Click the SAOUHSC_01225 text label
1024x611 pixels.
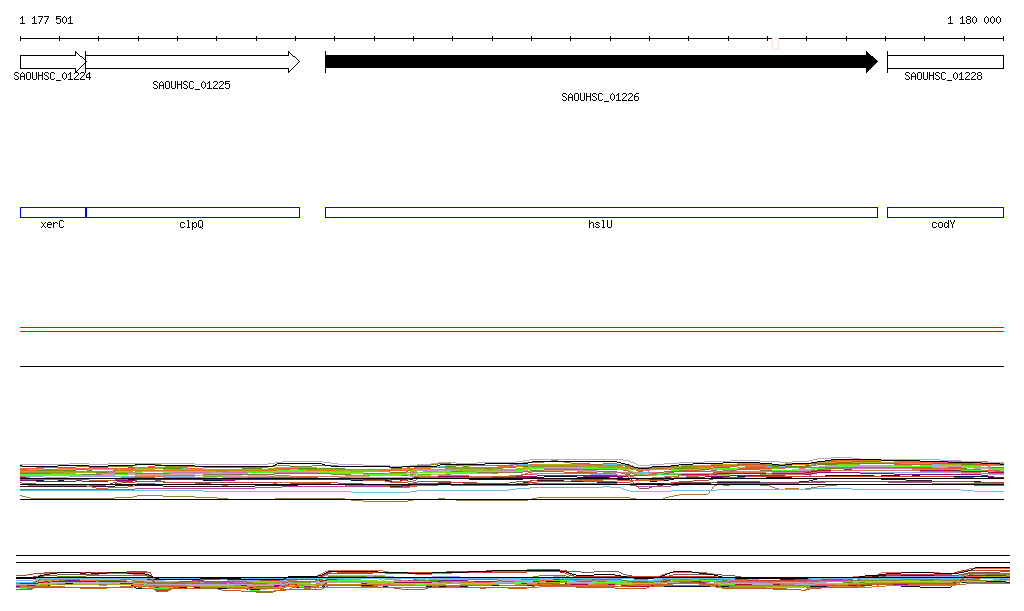click(x=191, y=86)
